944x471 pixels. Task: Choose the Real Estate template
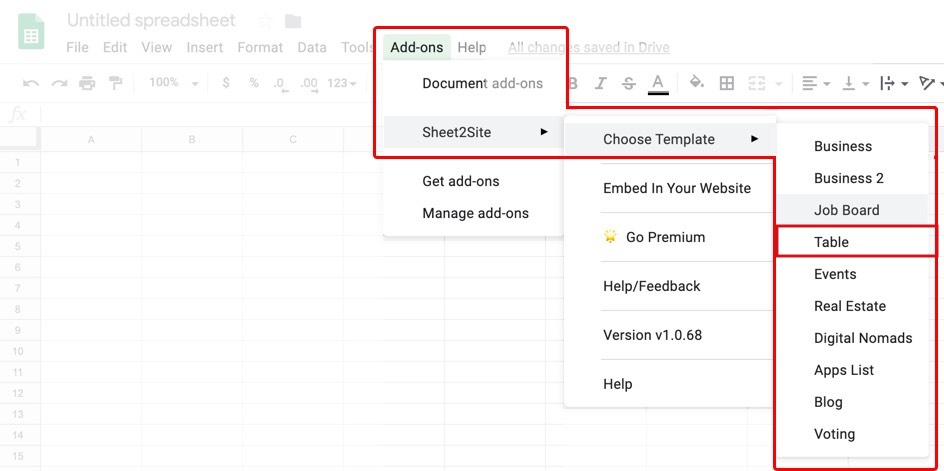click(852, 305)
